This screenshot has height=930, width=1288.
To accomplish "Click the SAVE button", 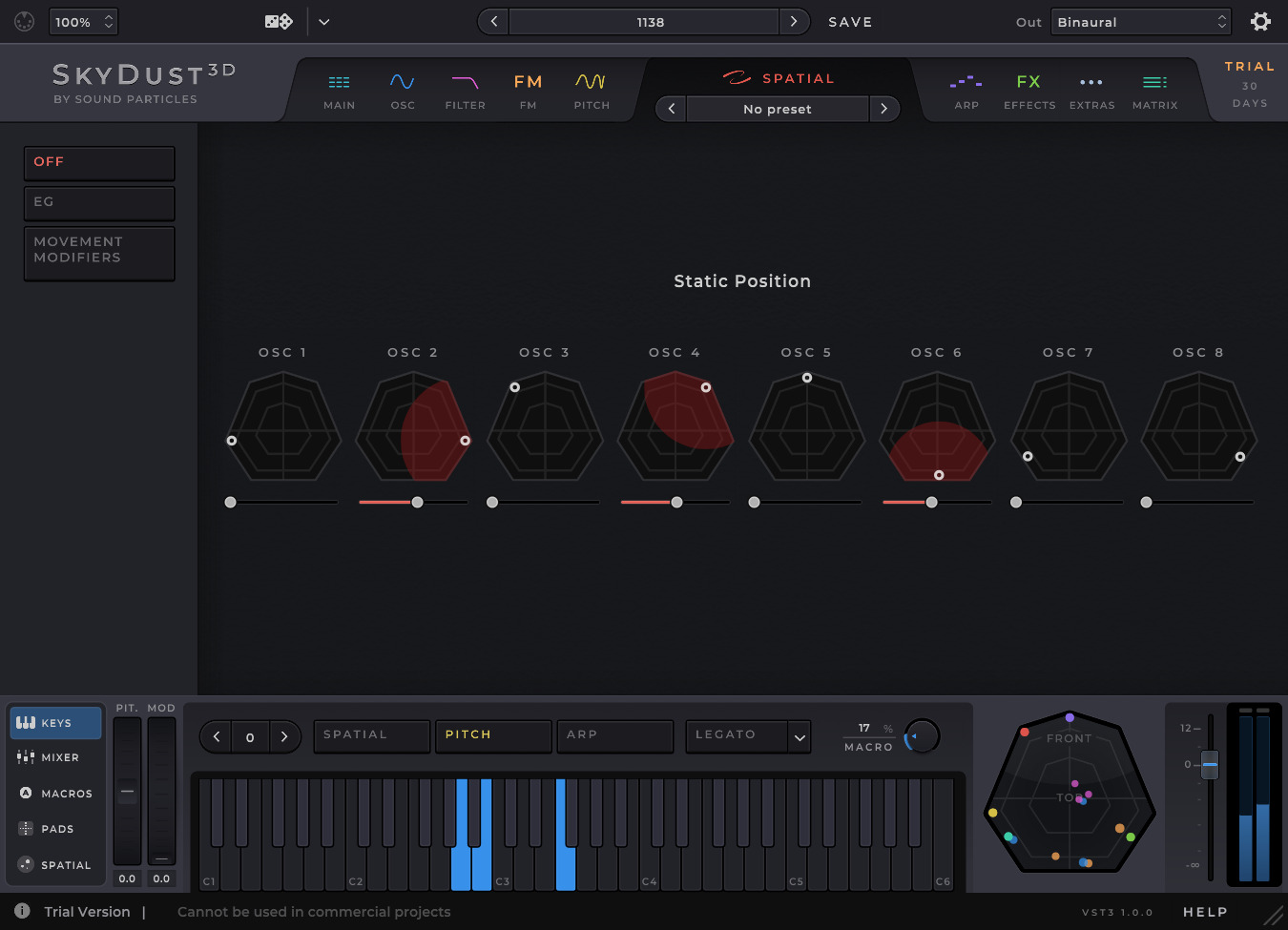I will (850, 22).
